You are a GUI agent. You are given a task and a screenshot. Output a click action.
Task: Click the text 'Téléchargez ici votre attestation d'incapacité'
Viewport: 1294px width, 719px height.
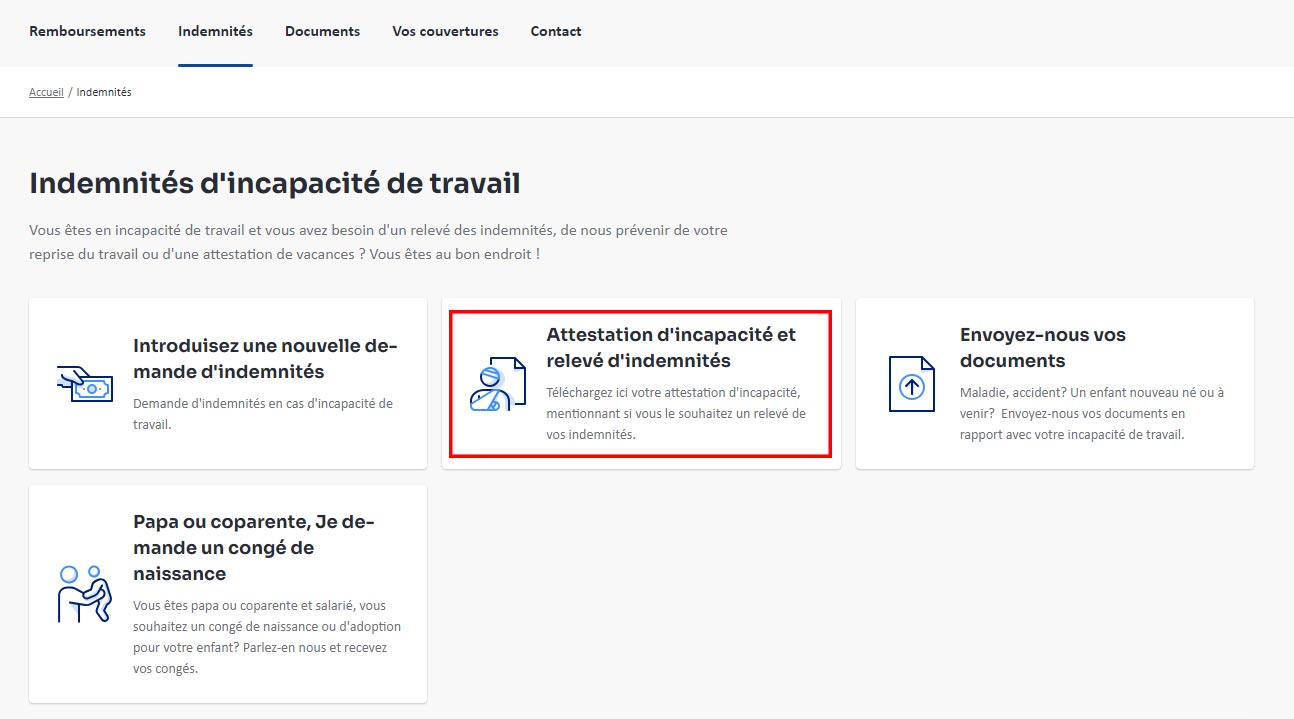coord(676,413)
